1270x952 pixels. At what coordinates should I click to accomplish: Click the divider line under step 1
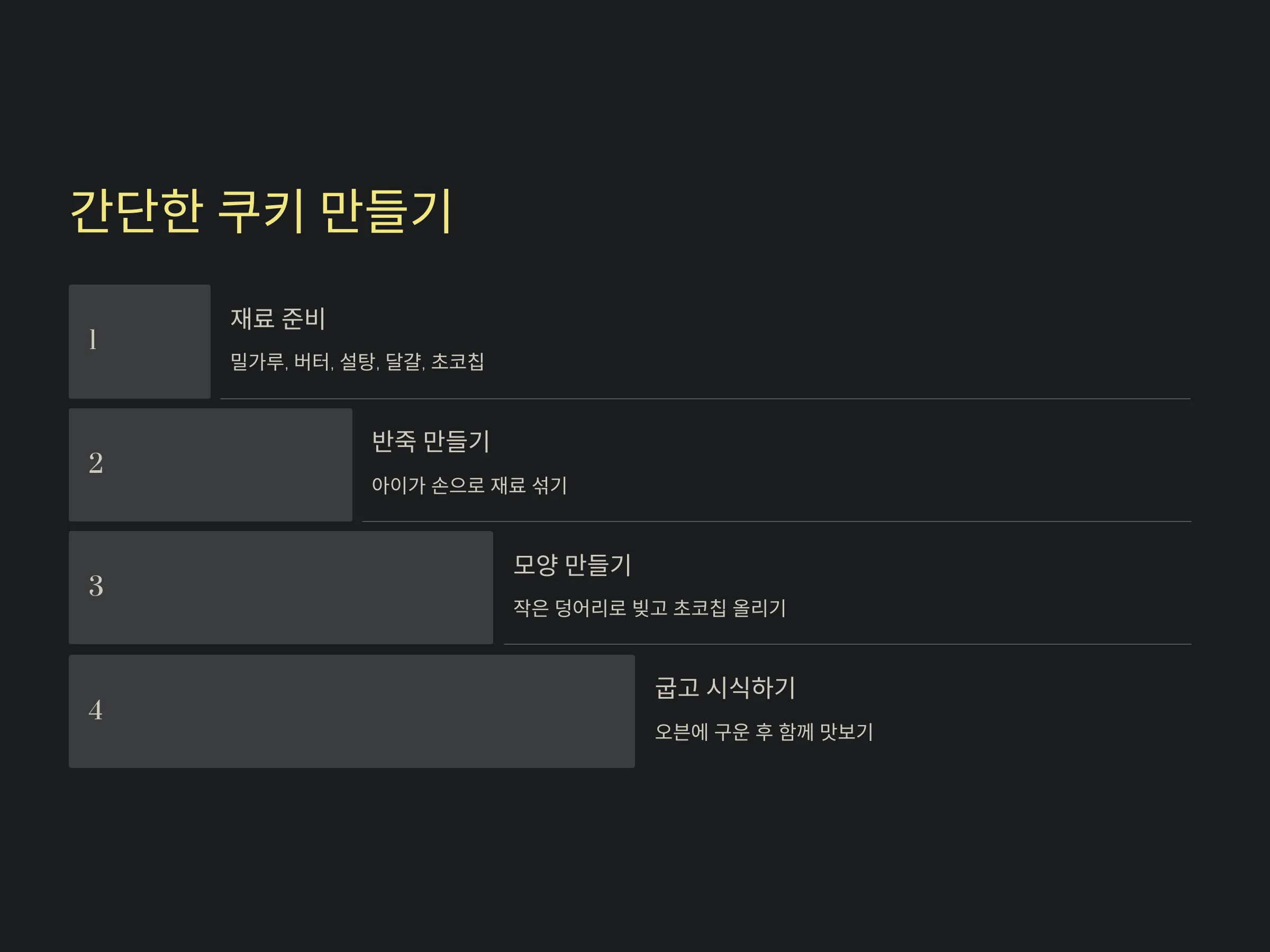705,399
